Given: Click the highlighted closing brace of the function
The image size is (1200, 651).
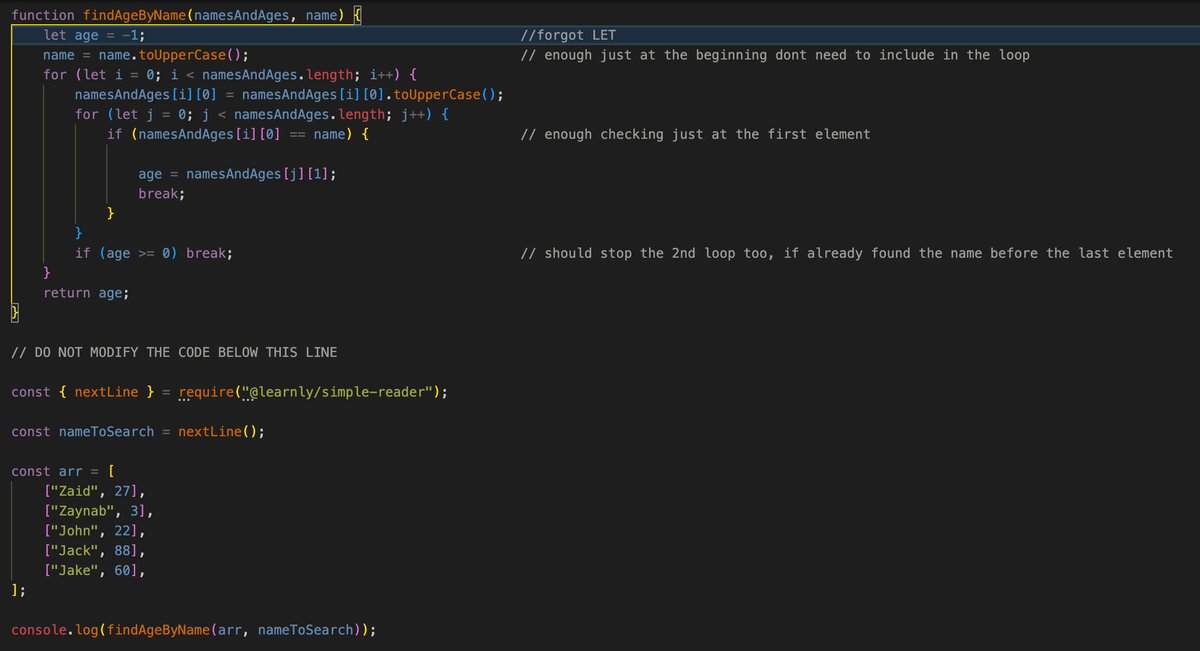Looking at the screenshot, I should point(15,313).
